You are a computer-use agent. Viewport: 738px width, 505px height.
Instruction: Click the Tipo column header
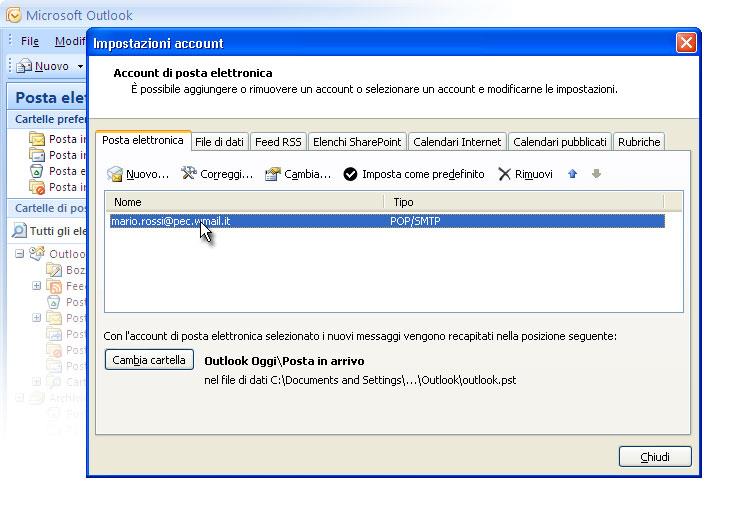524,202
